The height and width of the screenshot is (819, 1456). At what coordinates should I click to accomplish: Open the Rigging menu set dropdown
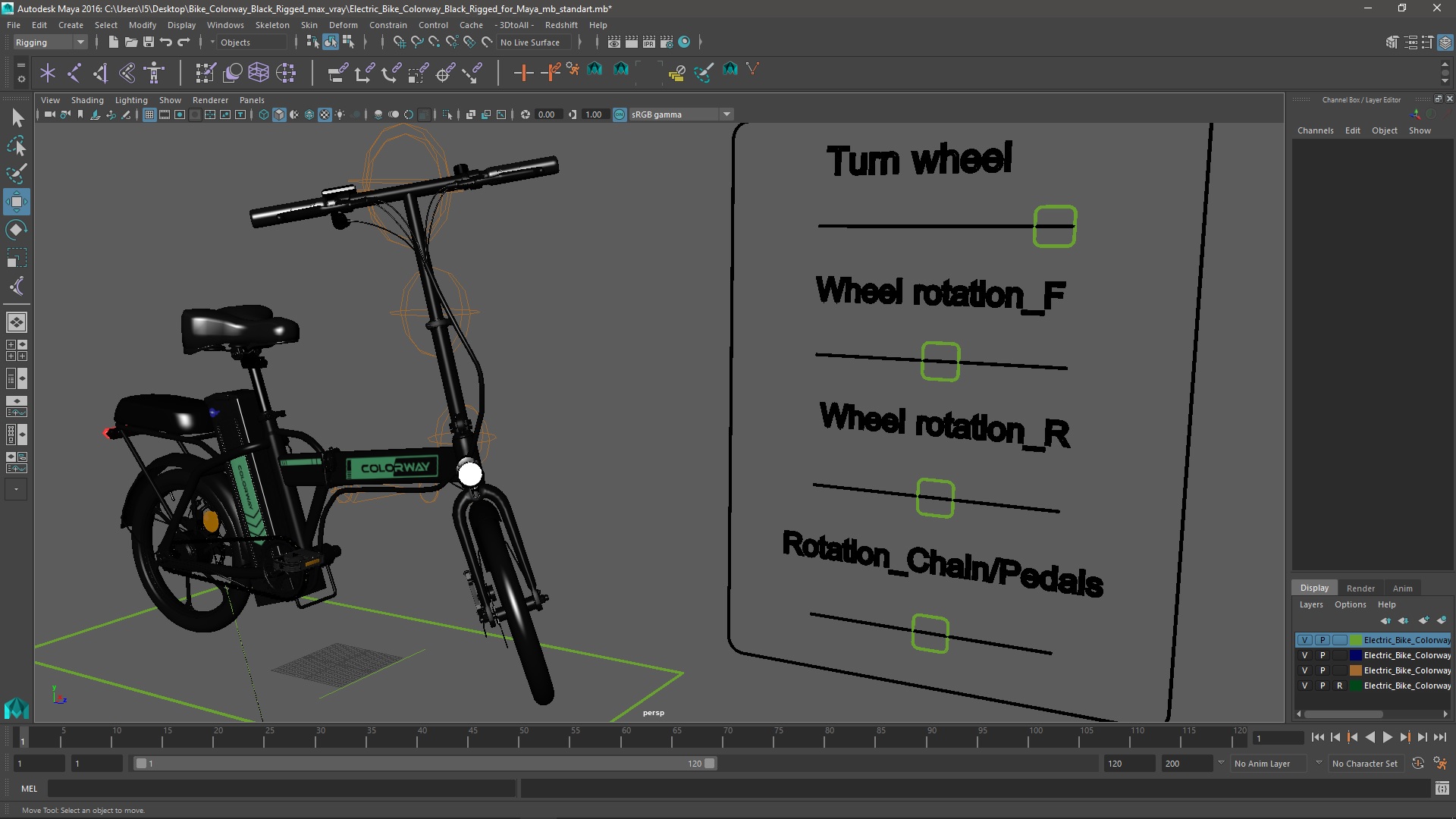tap(50, 42)
